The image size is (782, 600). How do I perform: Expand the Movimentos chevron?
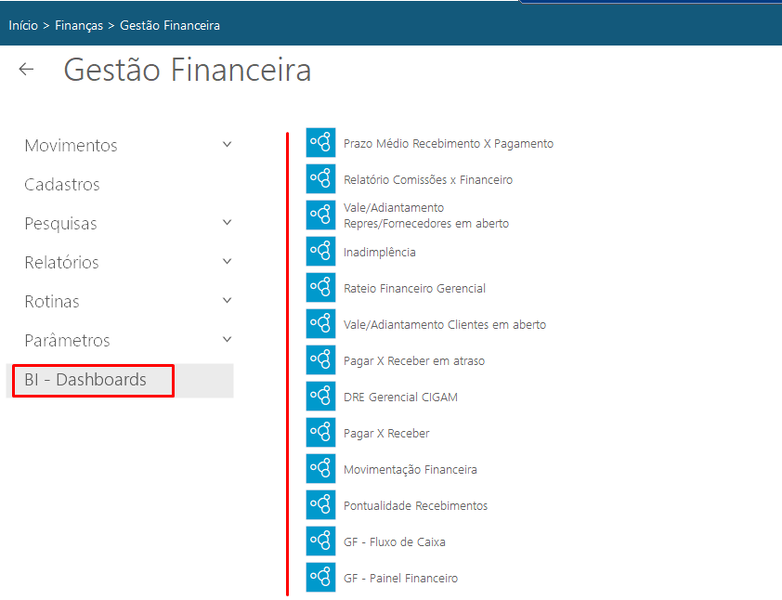pos(227,145)
